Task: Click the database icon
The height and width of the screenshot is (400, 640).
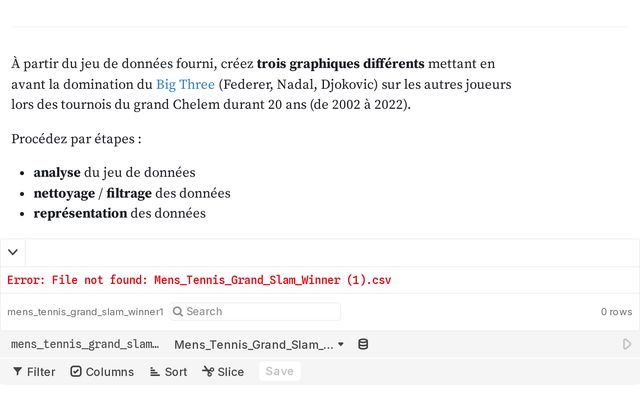Action: click(x=363, y=344)
